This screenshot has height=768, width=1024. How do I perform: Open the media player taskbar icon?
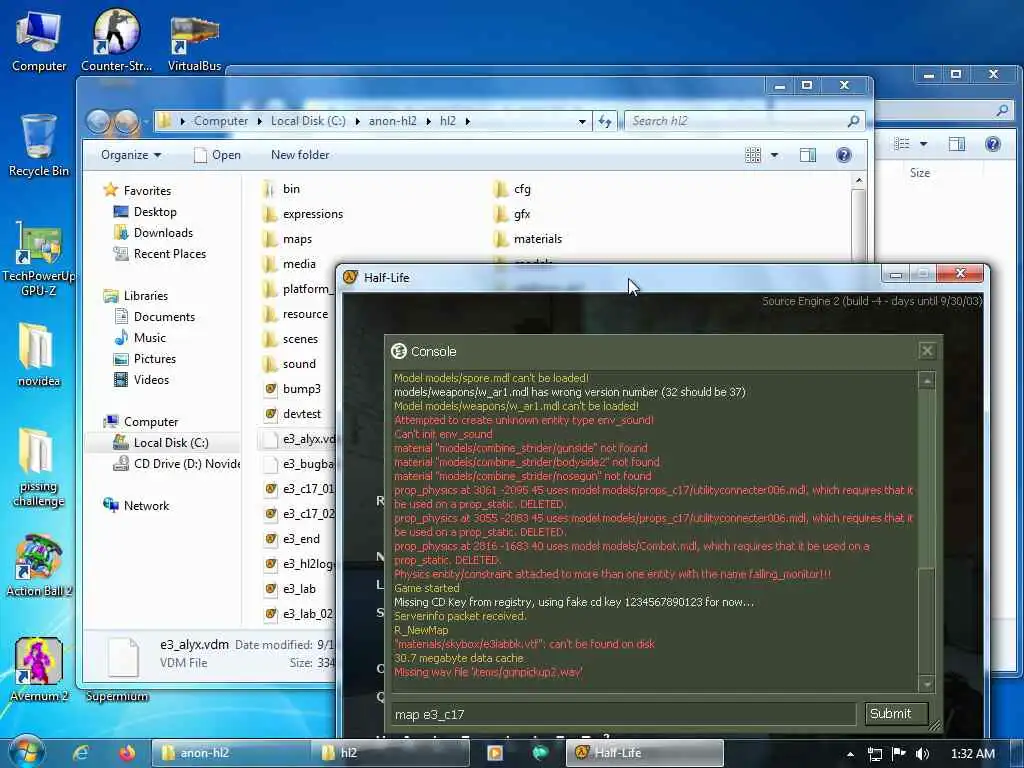pos(494,753)
